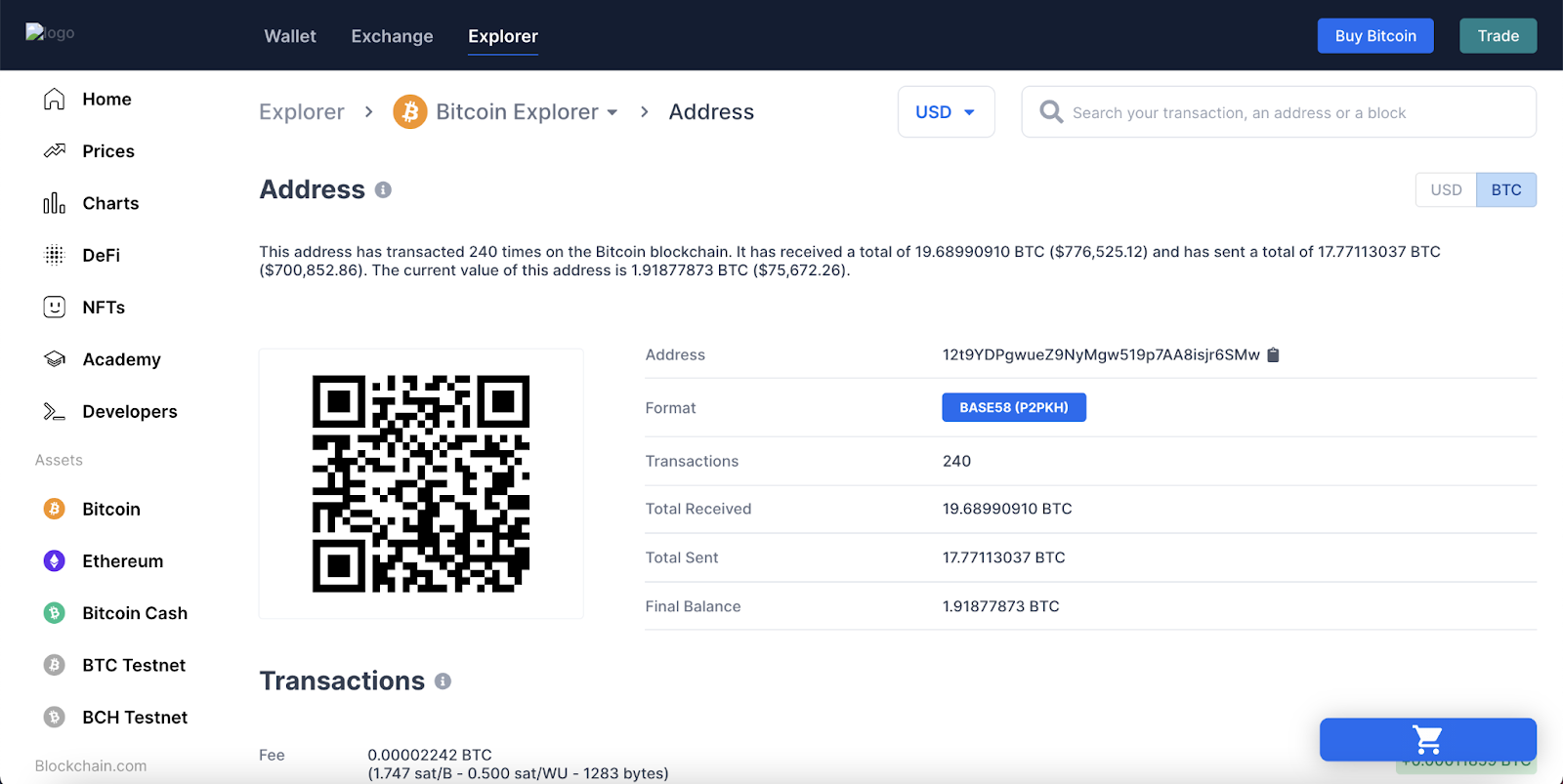Open Charts page in sidebar
Screen dimensions: 1563x784
[x=110, y=203]
